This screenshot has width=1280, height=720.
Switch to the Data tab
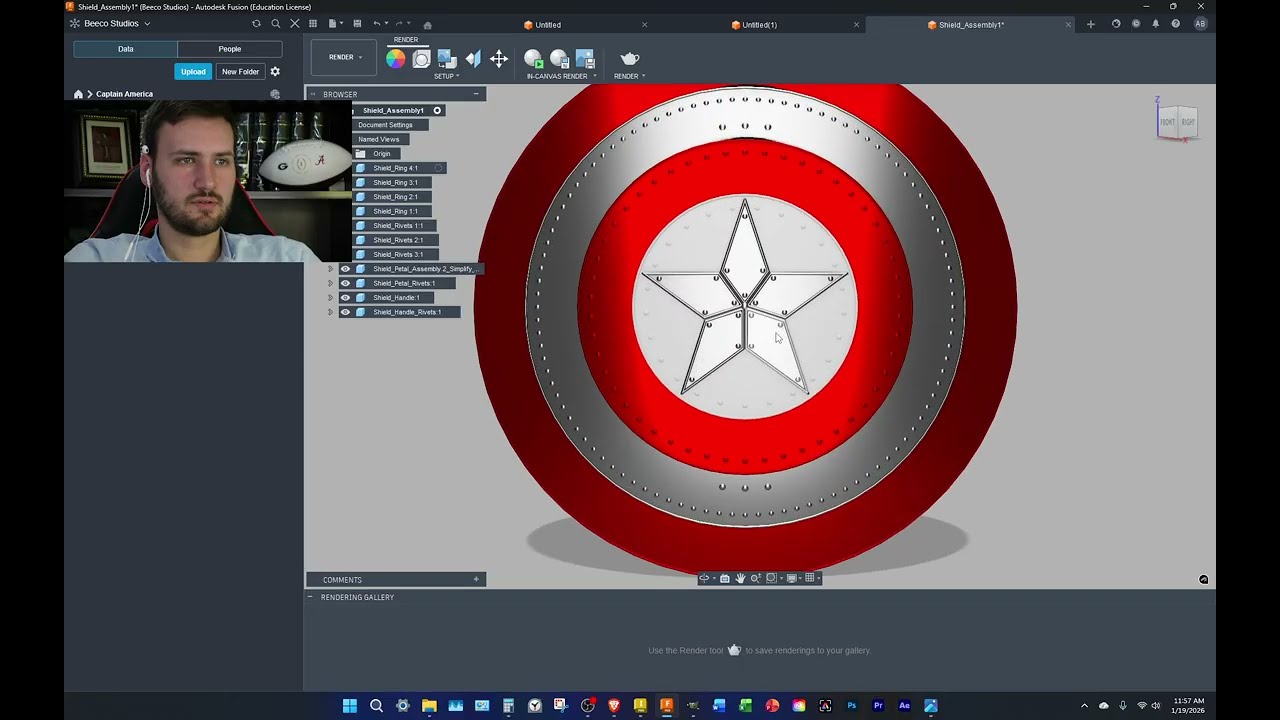coord(126,49)
